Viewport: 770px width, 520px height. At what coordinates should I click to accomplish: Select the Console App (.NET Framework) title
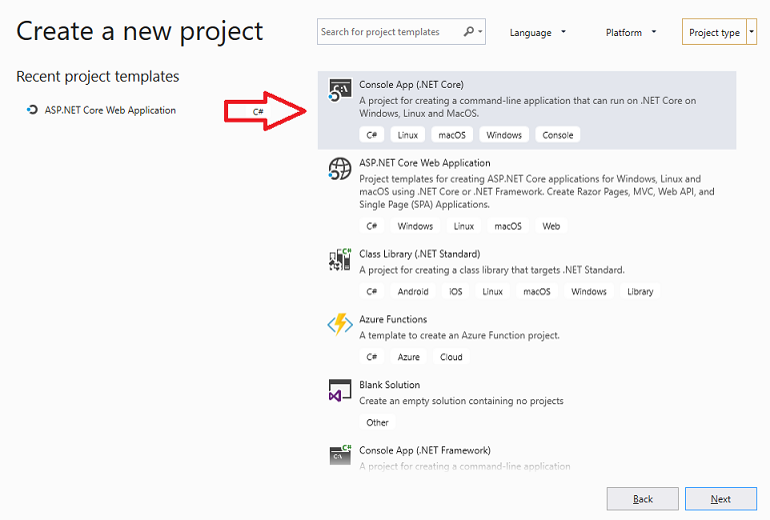coord(425,450)
